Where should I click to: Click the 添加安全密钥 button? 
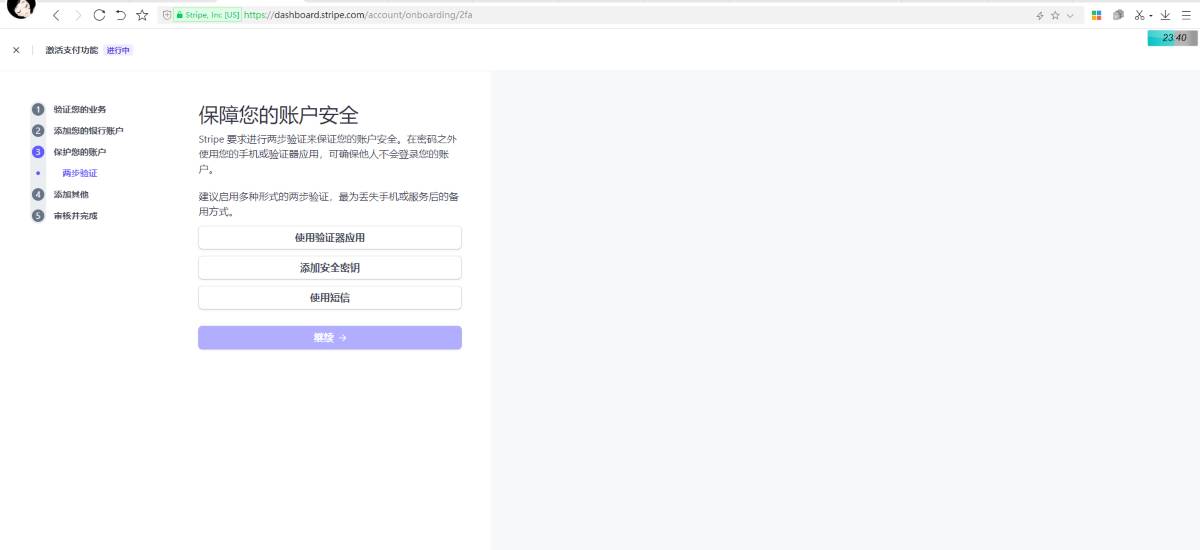click(329, 268)
